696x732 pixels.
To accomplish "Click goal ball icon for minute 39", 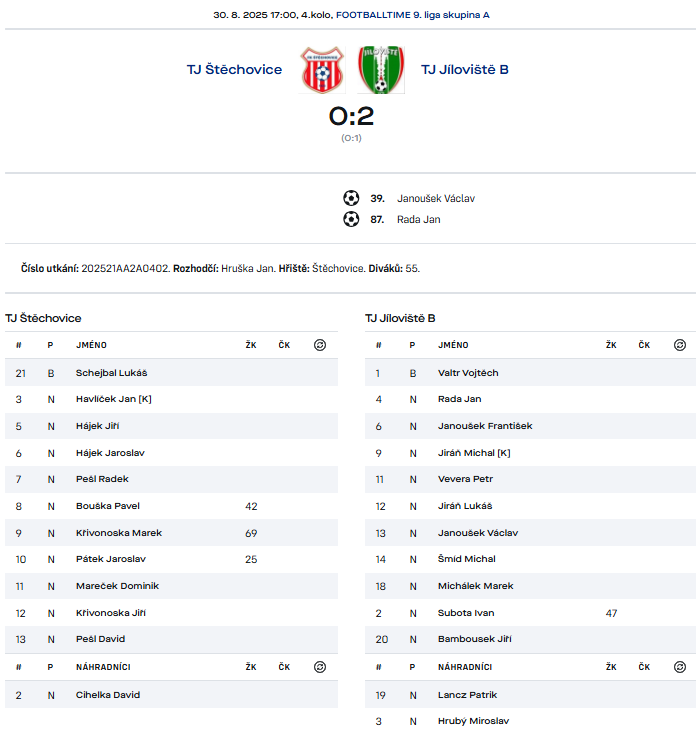I will (x=351, y=198).
